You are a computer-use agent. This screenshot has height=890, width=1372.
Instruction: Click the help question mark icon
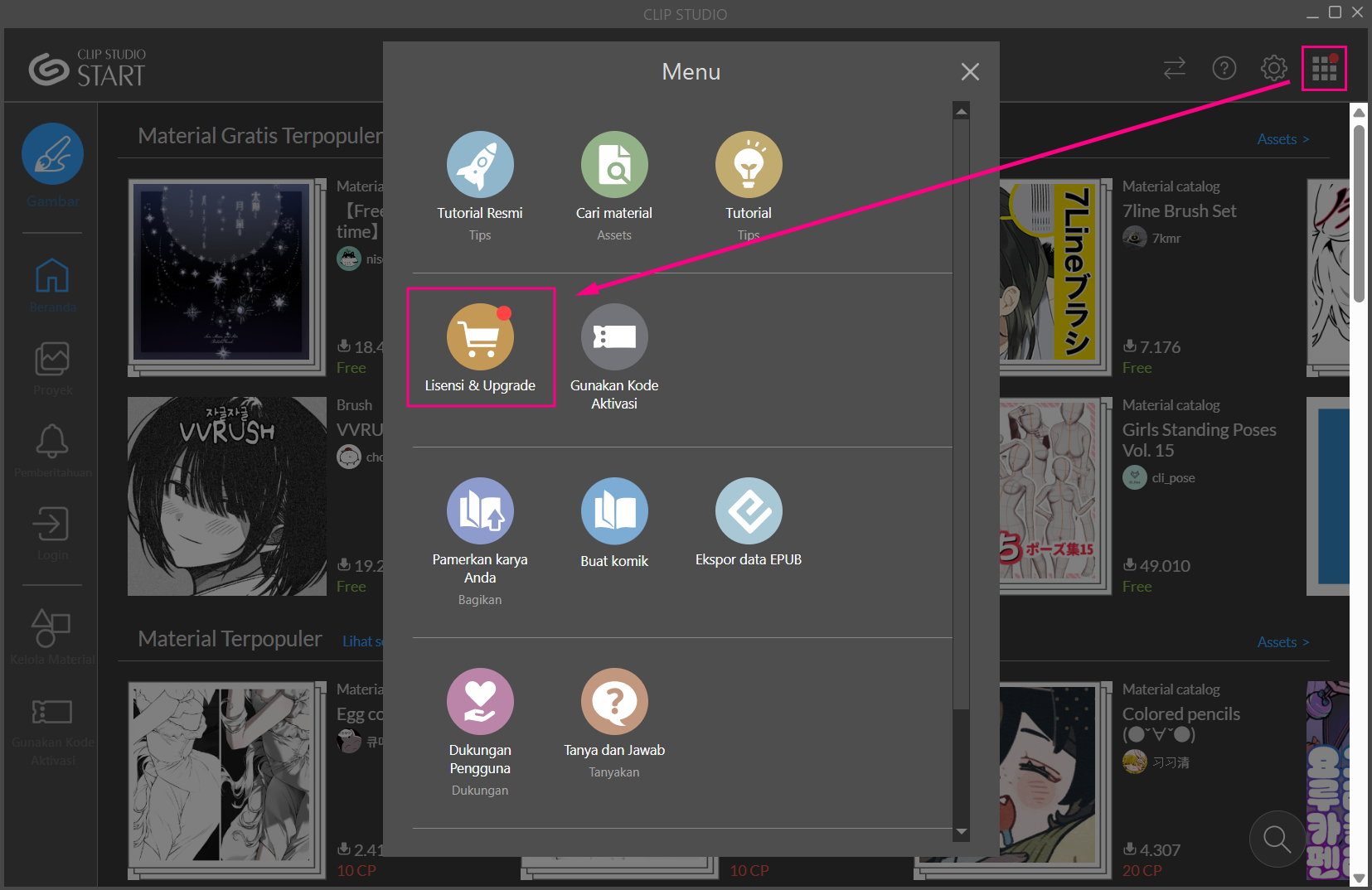(x=1224, y=68)
